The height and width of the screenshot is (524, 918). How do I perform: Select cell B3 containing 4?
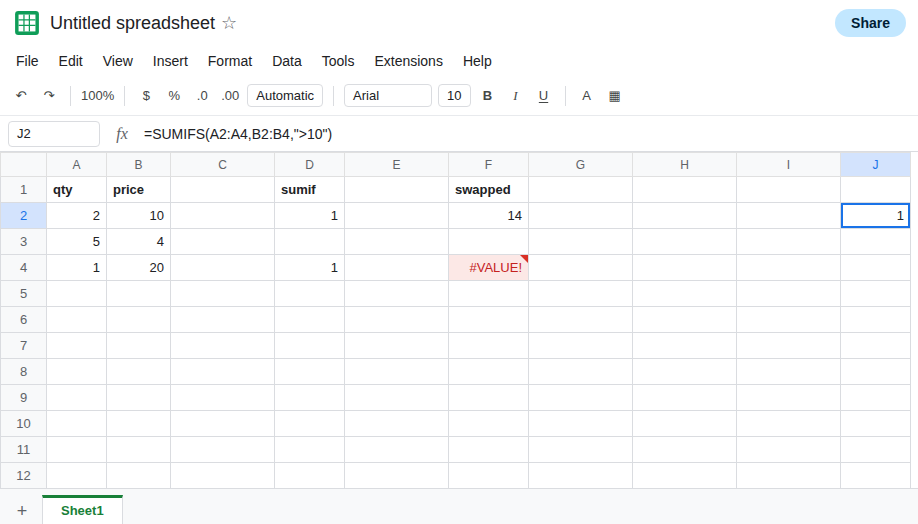tap(138, 241)
